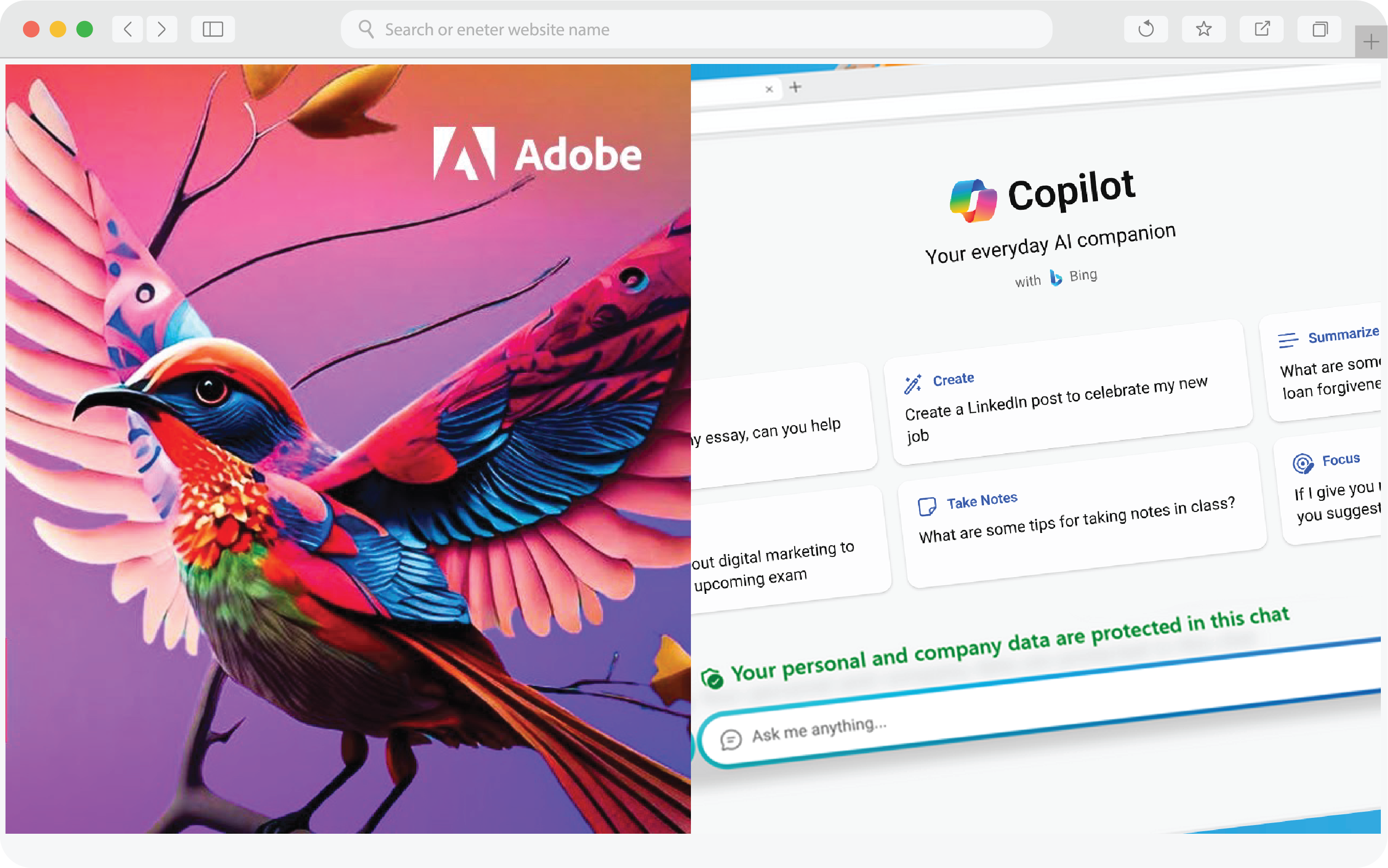The height and width of the screenshot is (868, 1388).
Task: Click the Bing logo link
Action: (1073, 277)
